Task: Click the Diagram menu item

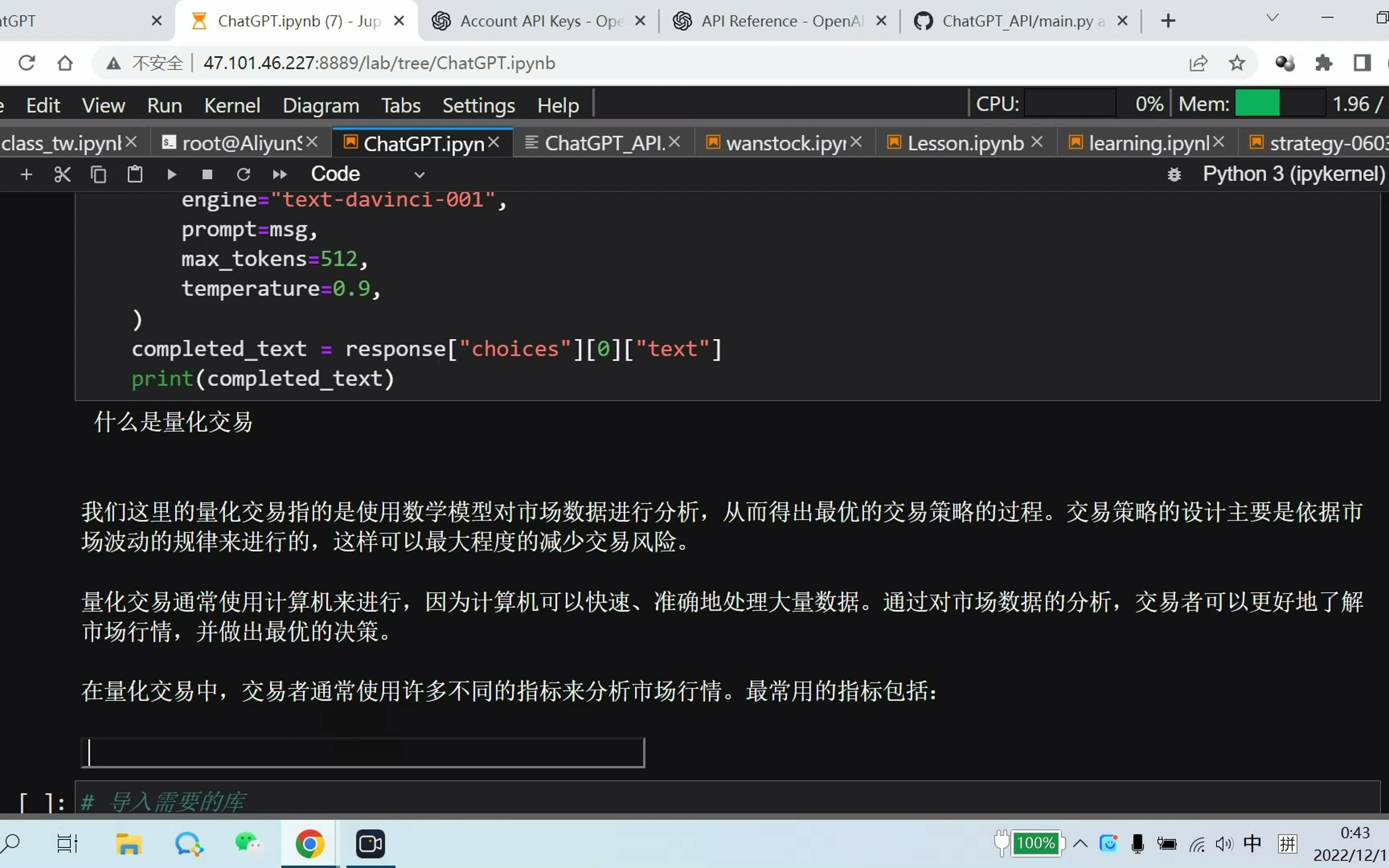Action: [x=320, y=104]
